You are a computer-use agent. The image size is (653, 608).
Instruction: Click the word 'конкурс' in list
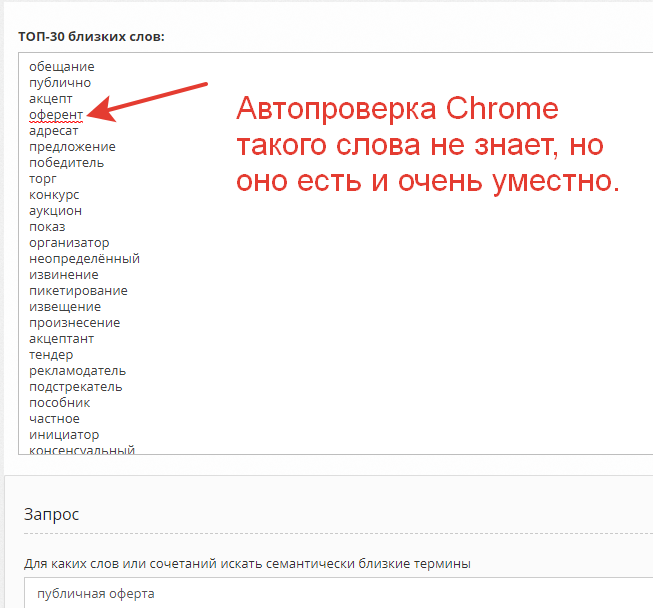(x=54, y=195)
